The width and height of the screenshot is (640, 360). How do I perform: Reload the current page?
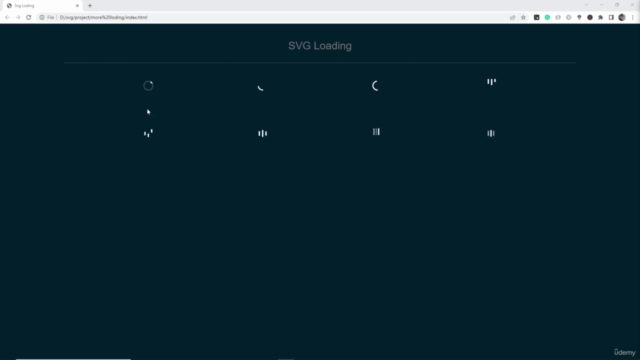(29, 18)
